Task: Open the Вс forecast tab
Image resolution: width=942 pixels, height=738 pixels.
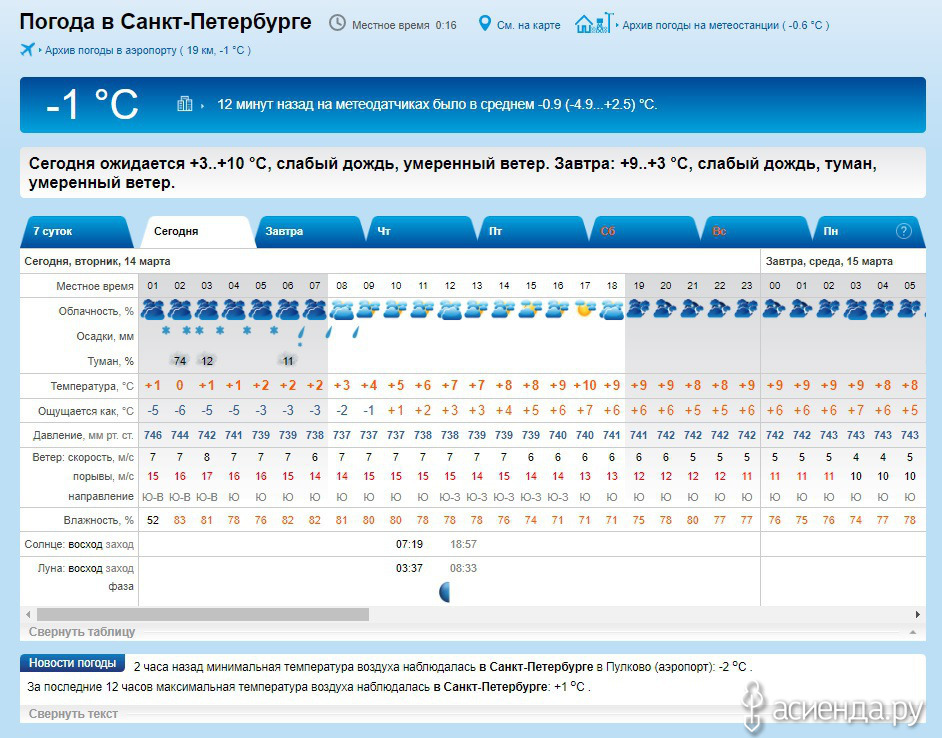Action: point(755,231)
